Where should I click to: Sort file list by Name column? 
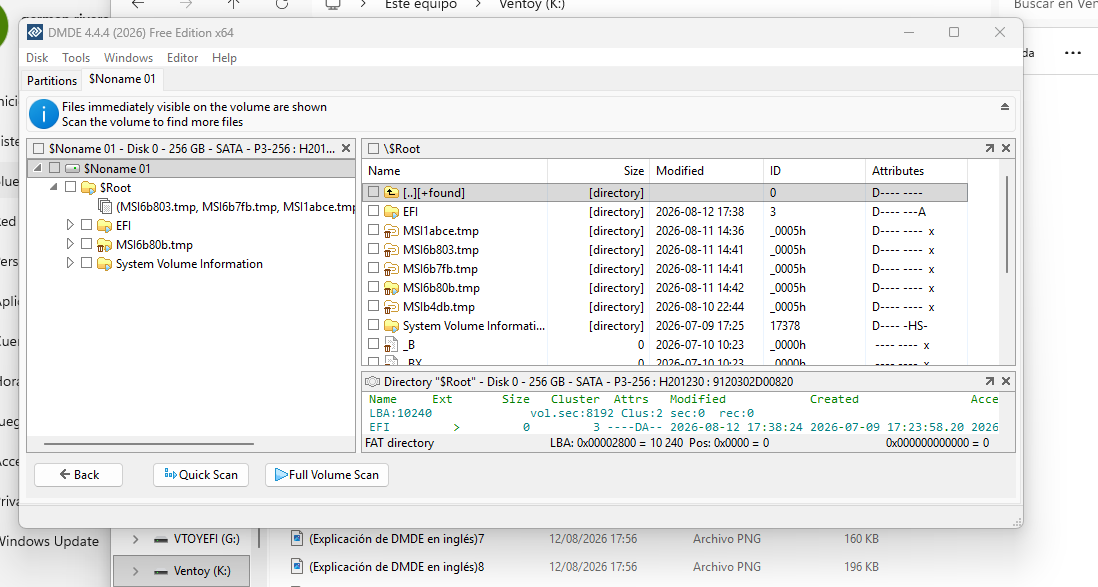tap(454, 171)
